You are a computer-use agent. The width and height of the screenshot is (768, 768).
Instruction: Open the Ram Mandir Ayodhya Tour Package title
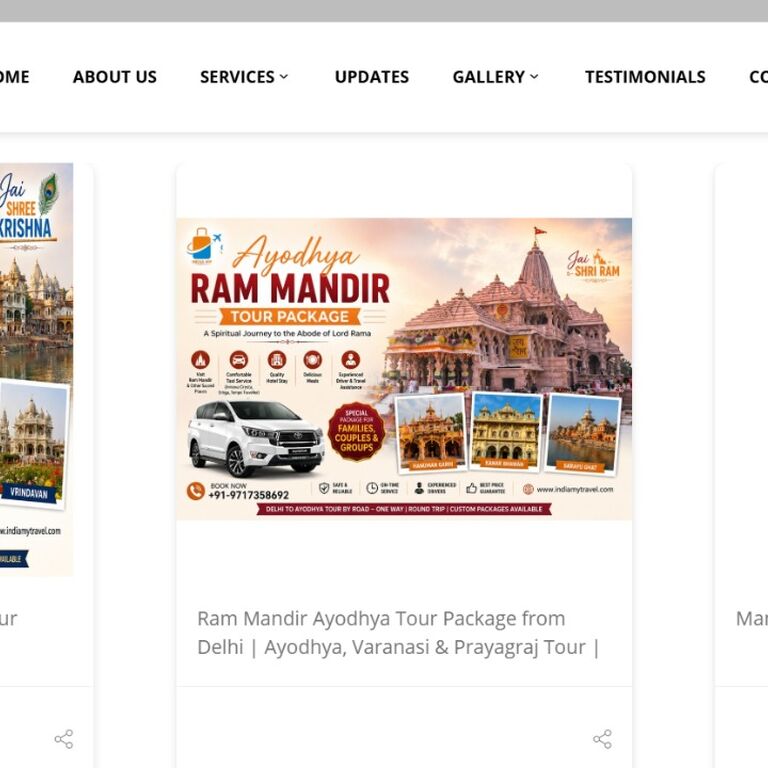click(398, 633)
